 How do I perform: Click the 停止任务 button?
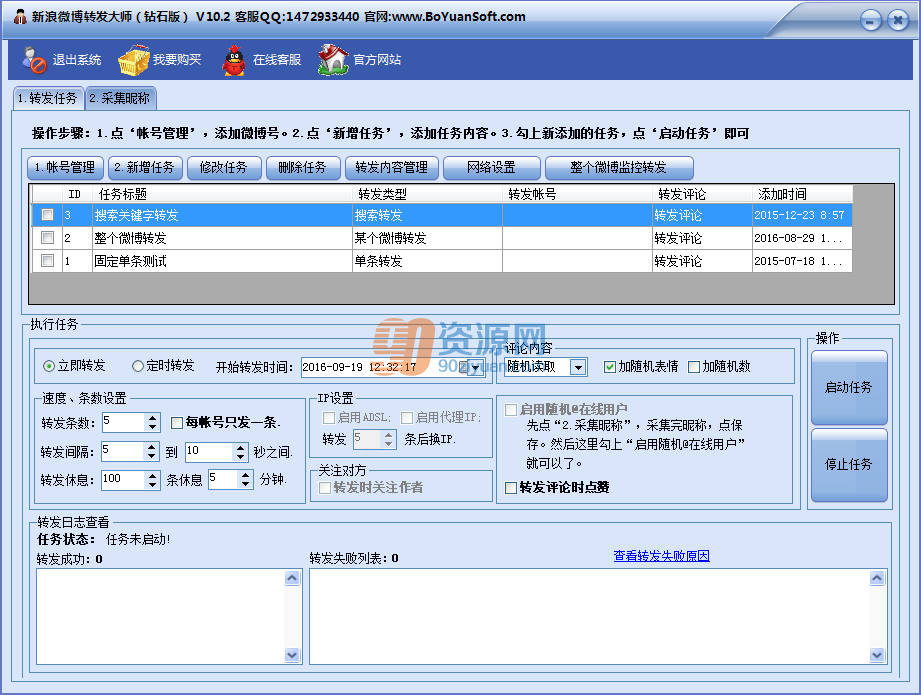point(849,465)
